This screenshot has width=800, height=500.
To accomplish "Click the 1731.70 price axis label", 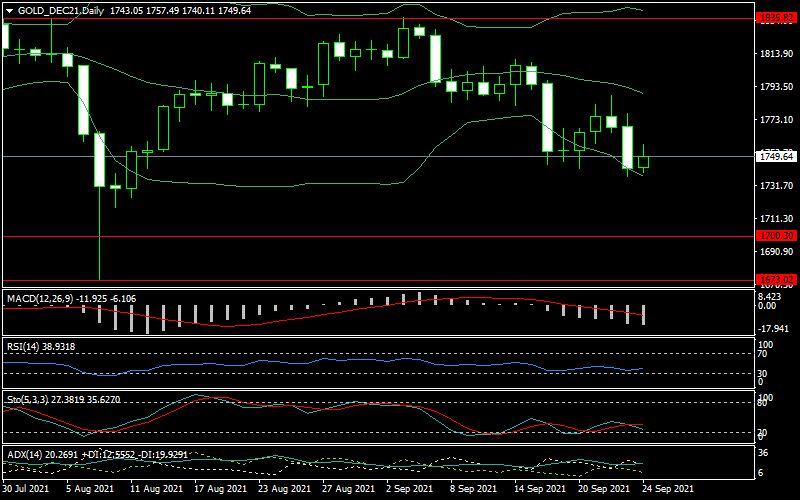I will 776,186.
